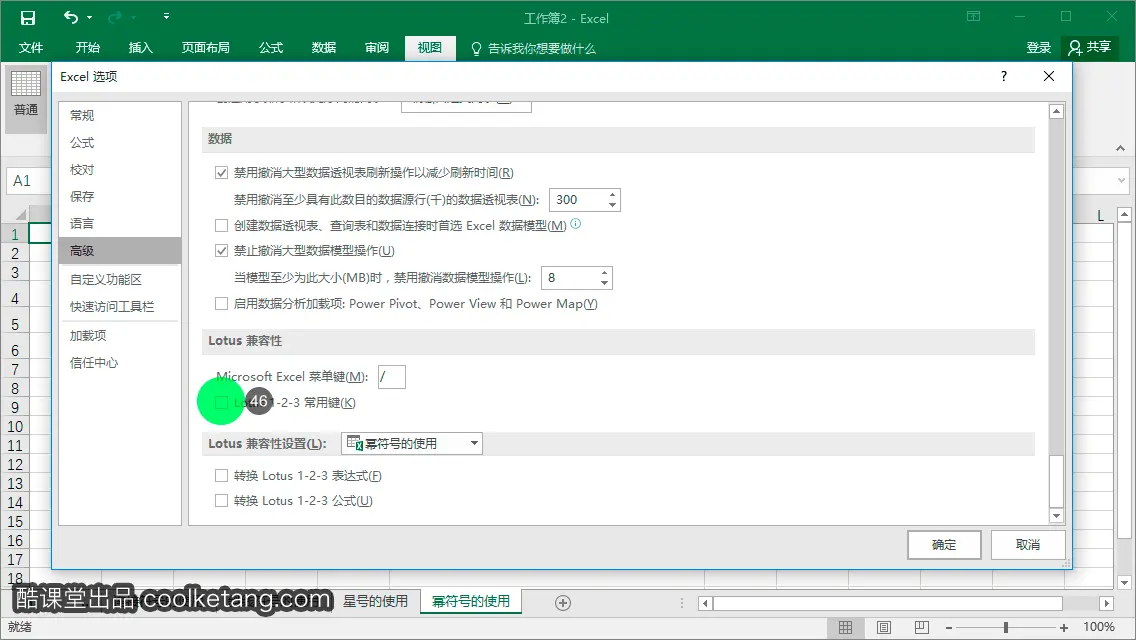Select Formulas category in options list
This screenshot has height=640, width=1136.
coord(120,143)
